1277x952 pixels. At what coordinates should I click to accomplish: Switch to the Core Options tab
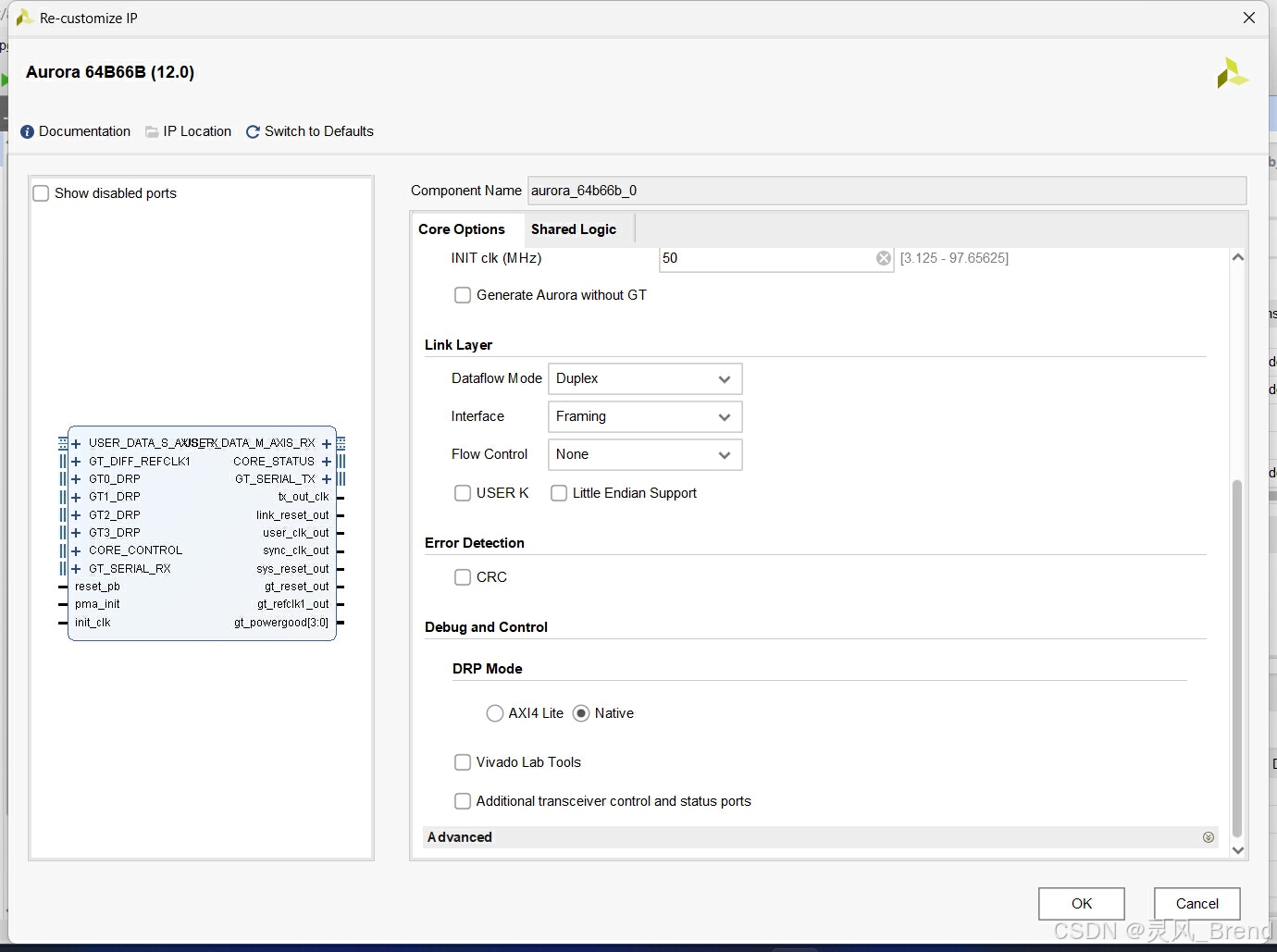click(x=462, y=229)
